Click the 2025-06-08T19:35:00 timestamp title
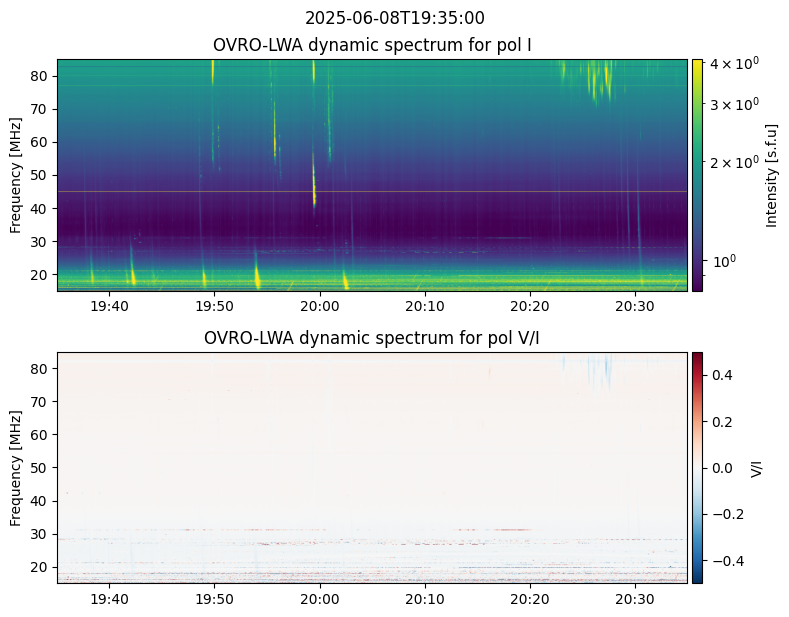Image resolution: width=789 pixels, height=617 pixels. 394,18
